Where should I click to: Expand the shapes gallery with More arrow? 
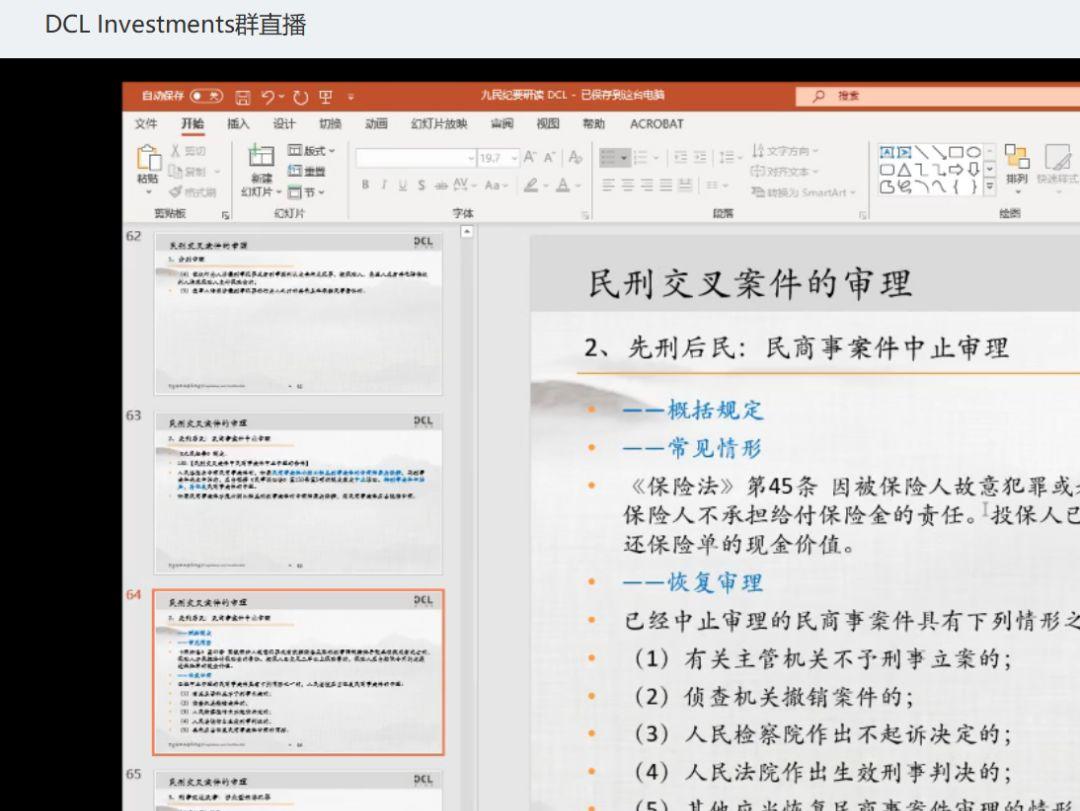990,185
